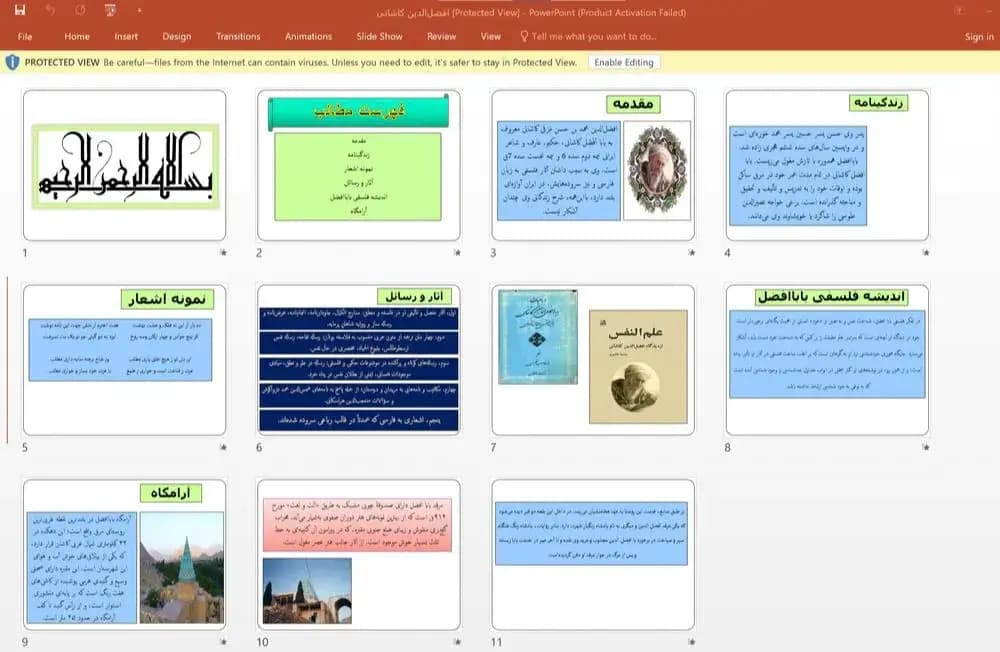This screenshot has height=652, width=1000.
Task: Click the Undo arrow icon
Action: [50, 10]
